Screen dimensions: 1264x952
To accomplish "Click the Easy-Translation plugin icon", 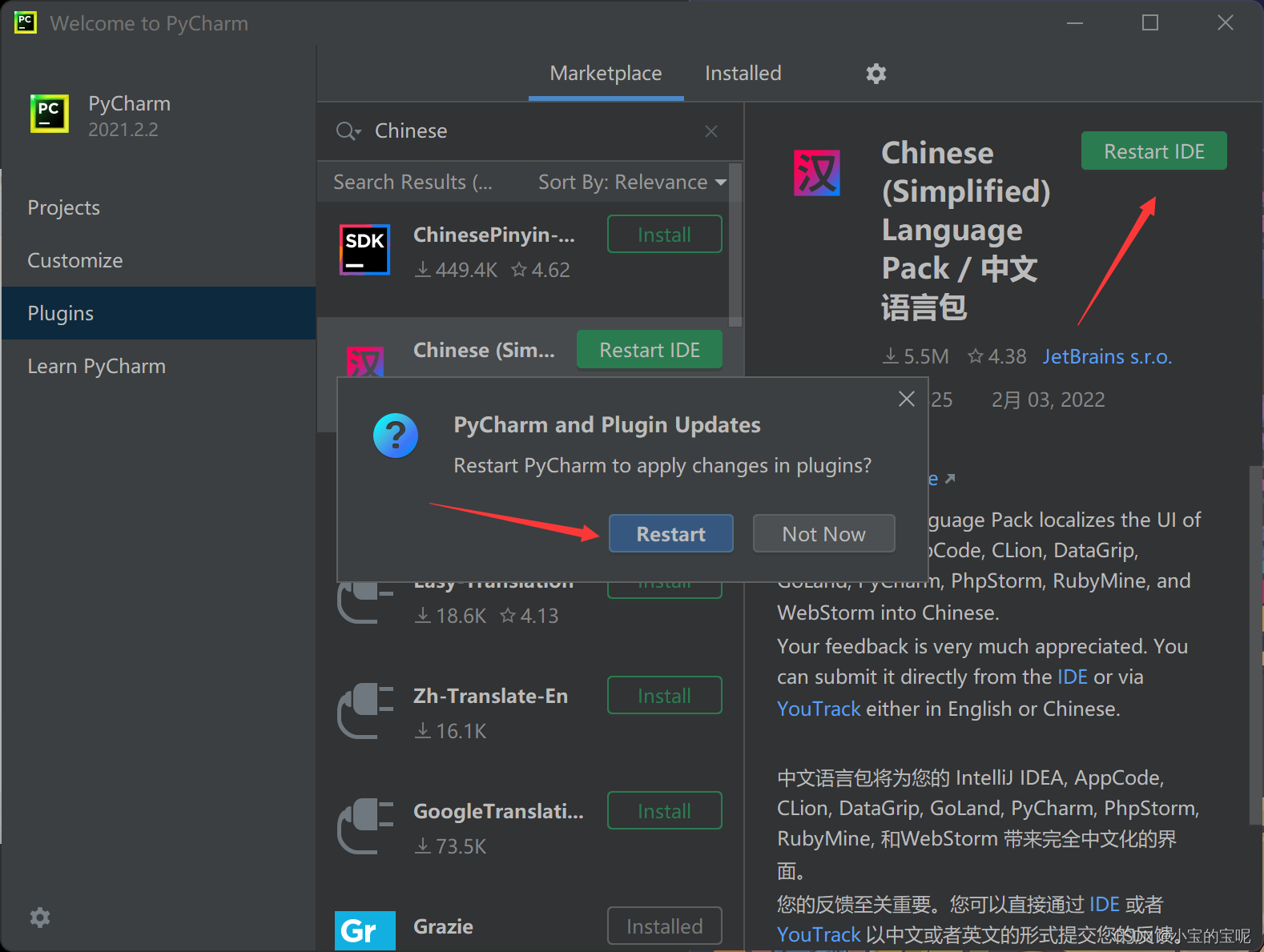I will [366, 603].
